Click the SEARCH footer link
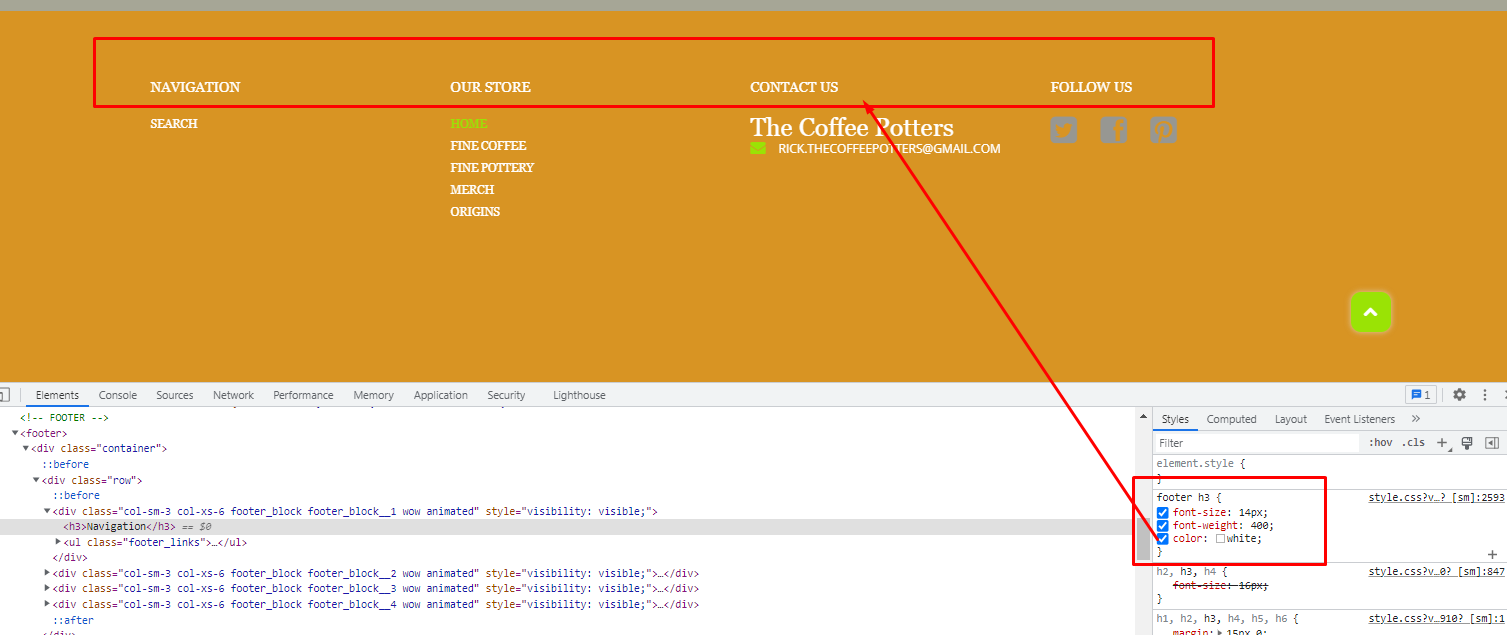 (174, 124)
